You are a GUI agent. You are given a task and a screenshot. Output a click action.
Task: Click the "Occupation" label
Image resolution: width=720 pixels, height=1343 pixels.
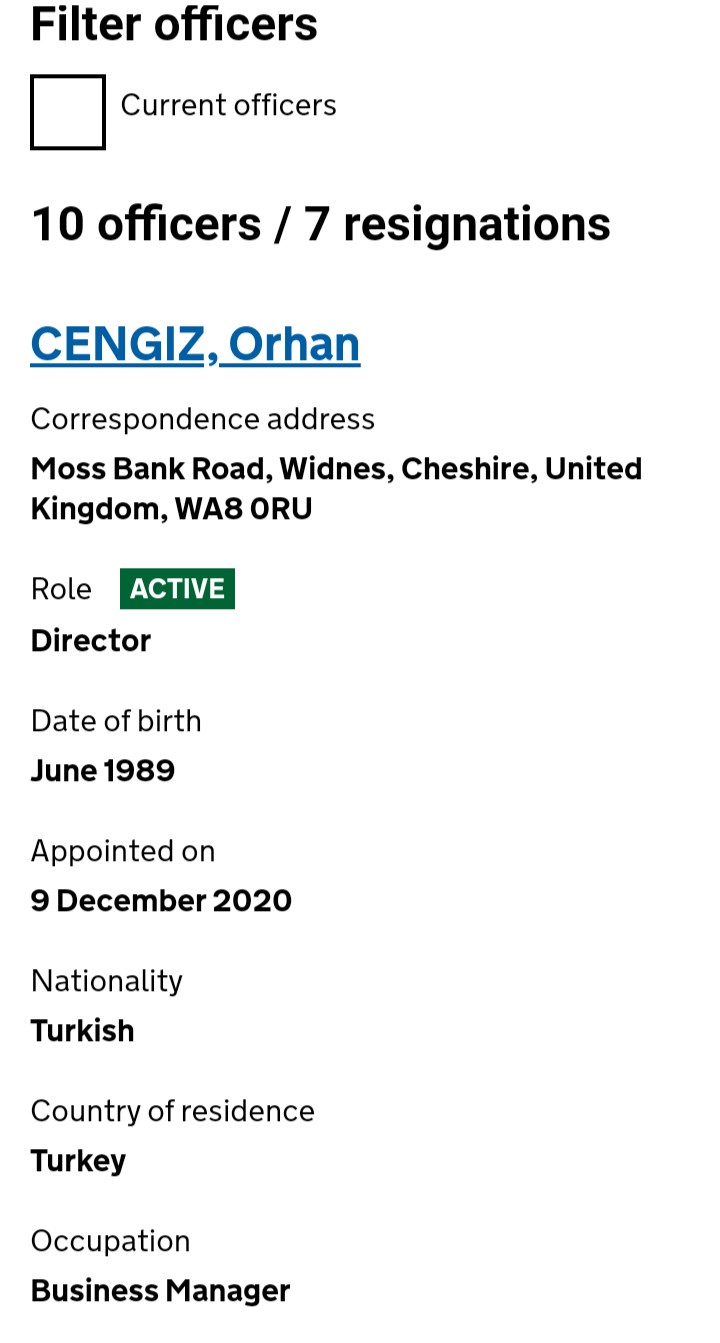(x=110, y=1241)
